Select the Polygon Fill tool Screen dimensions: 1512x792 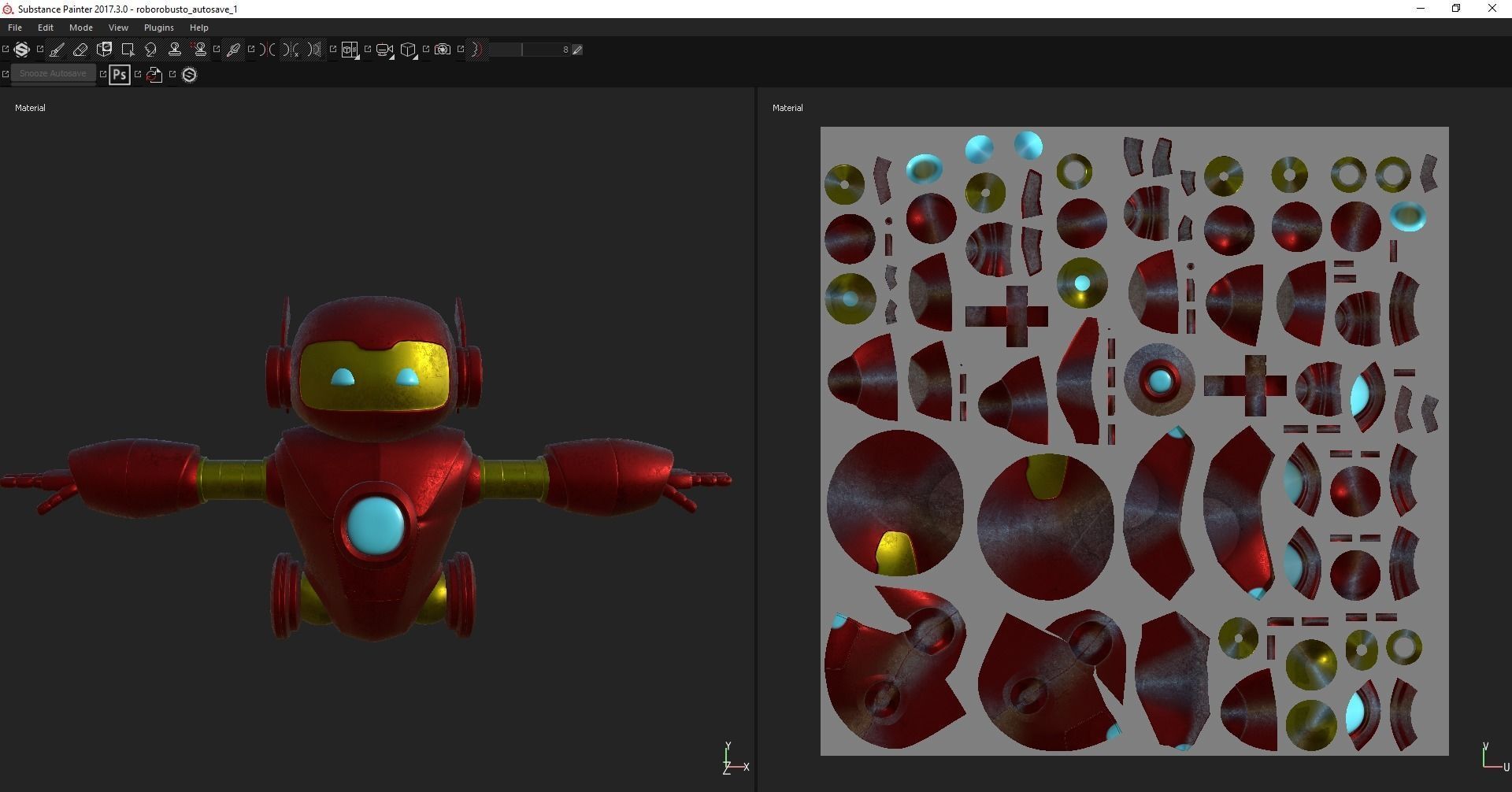(128, 50)
